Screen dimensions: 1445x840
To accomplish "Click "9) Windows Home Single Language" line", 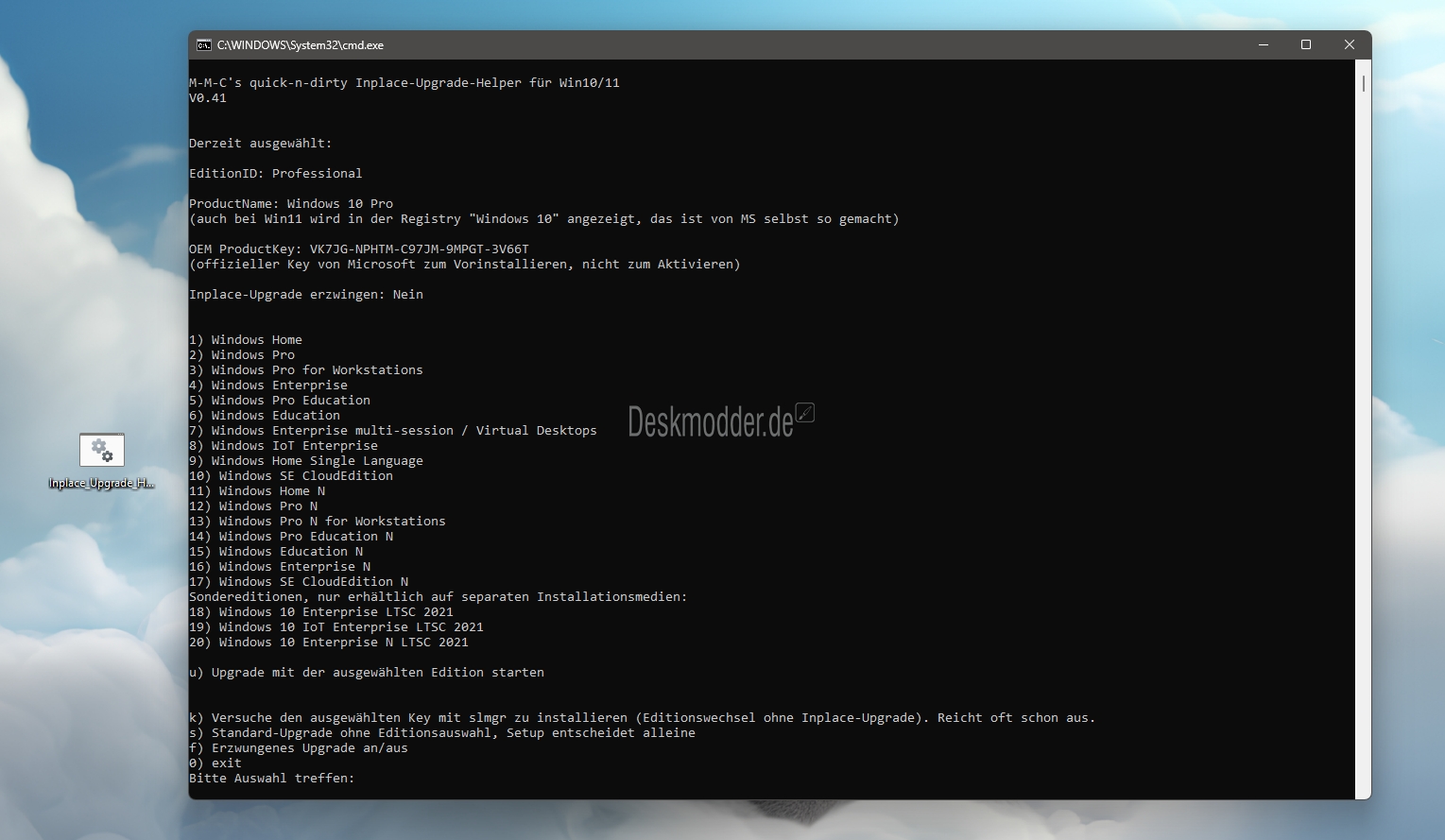I will click(x=306, y=461).
